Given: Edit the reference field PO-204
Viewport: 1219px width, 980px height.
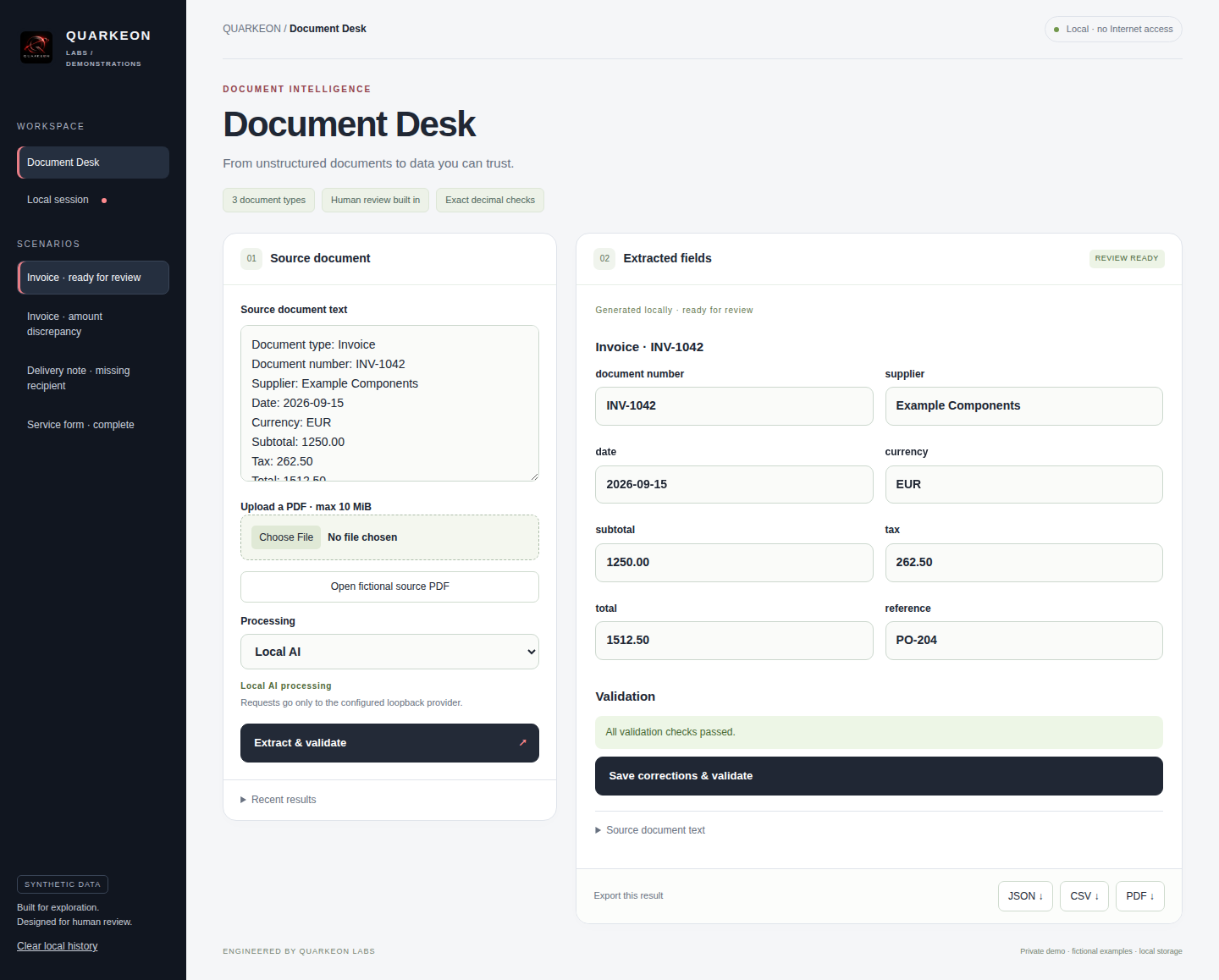Looking at the screenshot, I should pos(1023,641).
